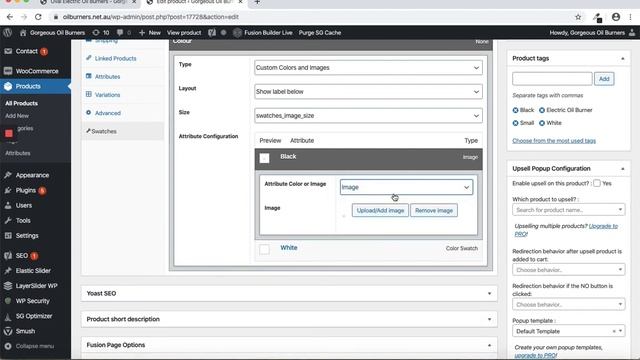Collapse the Upsell Popup Configuration panel
The height and width of the screenshot is (360, 640).
click(x=622, y=169)
